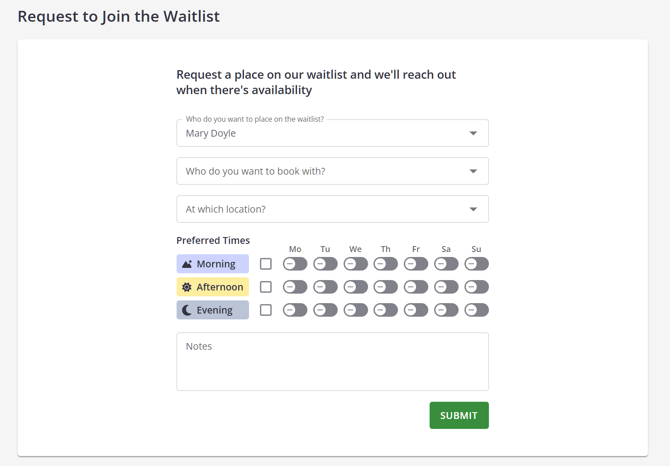
Task: Turn on Sunday Evening toggle
Action: click(x=476, y=310)
